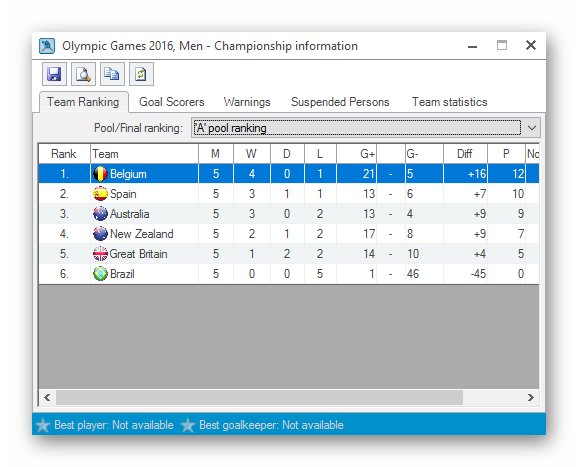Click the Copy to clipboard icon

pos(112,74)
